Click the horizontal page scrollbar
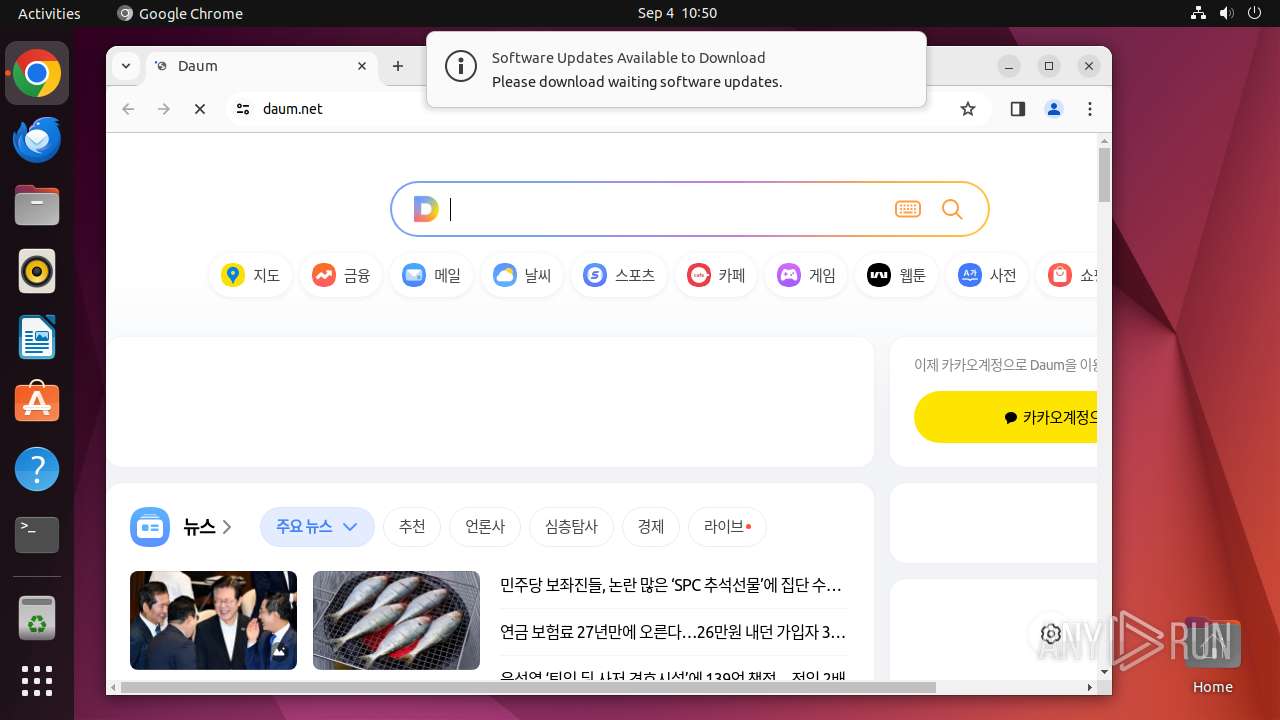Screen dimensions: 1280x720 tap(528, 687)
